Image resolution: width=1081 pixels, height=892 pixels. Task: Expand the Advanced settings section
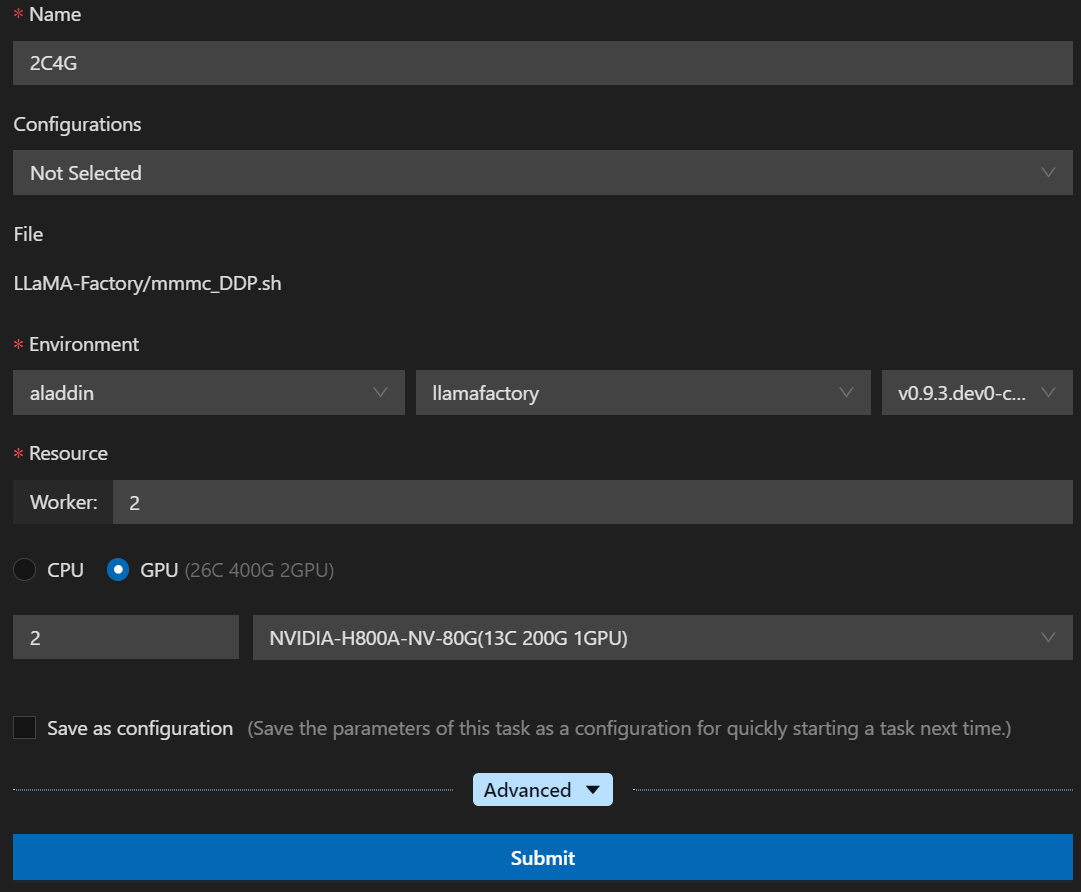pyautogui.click(x=528, y=790)
